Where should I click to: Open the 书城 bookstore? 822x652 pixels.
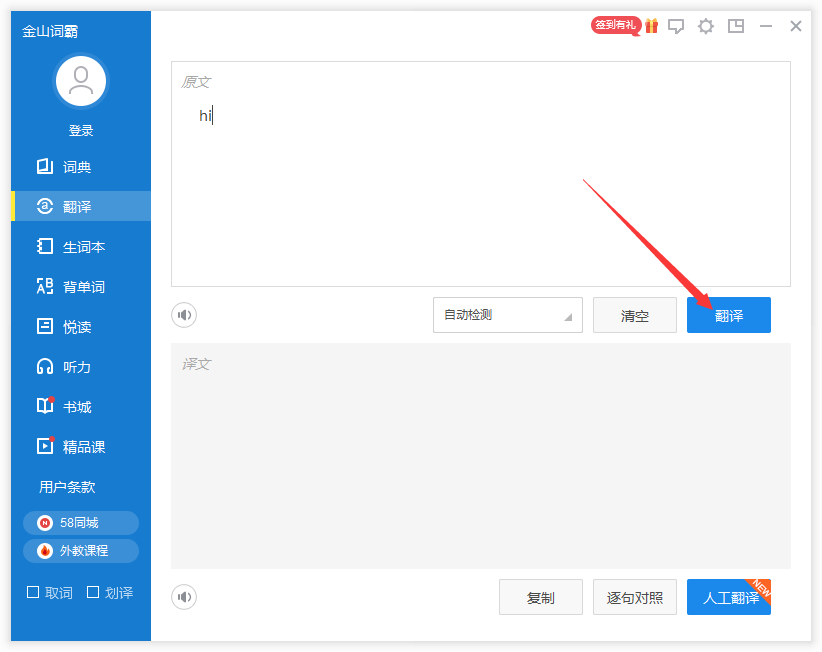[x=81, y=406]
